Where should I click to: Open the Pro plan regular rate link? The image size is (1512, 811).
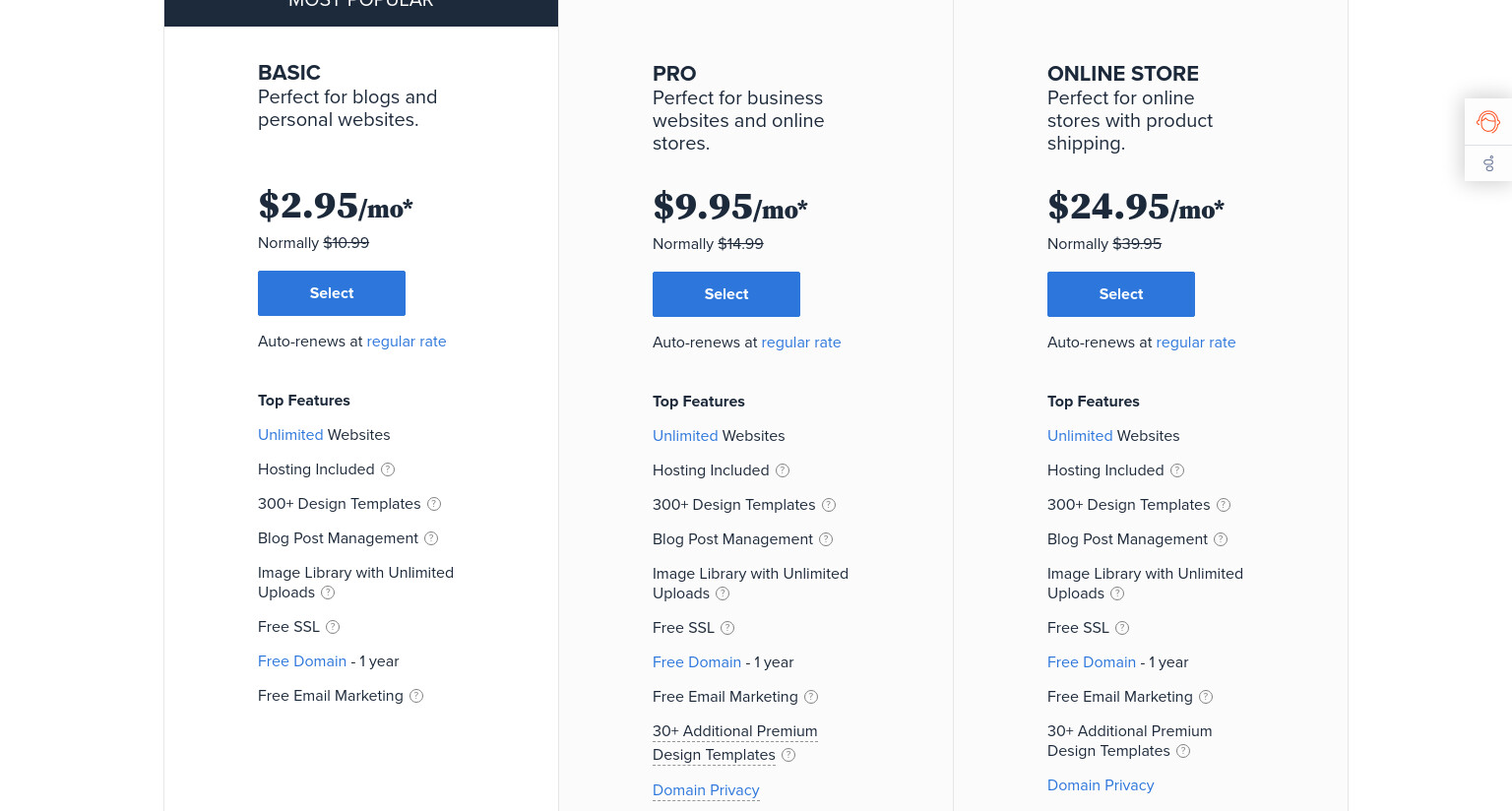(x=801, y=343)
